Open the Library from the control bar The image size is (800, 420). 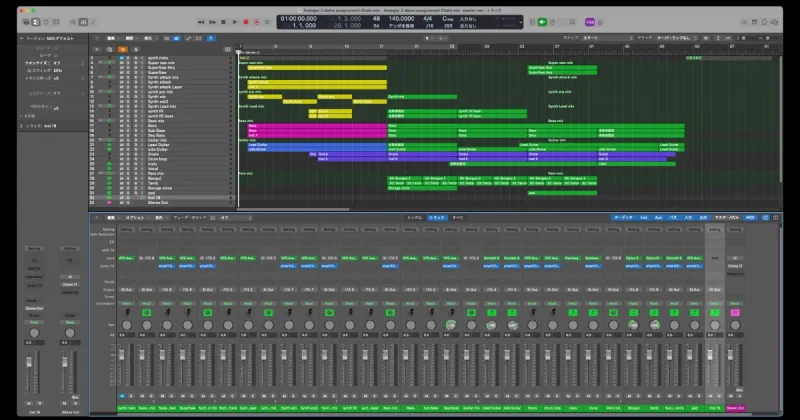(26, 22)
